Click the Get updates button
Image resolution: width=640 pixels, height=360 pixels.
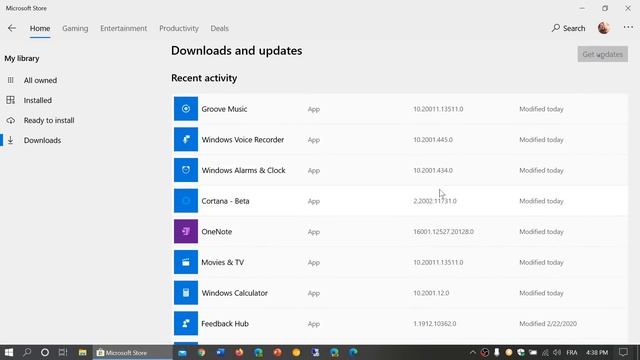pos(602,54)
